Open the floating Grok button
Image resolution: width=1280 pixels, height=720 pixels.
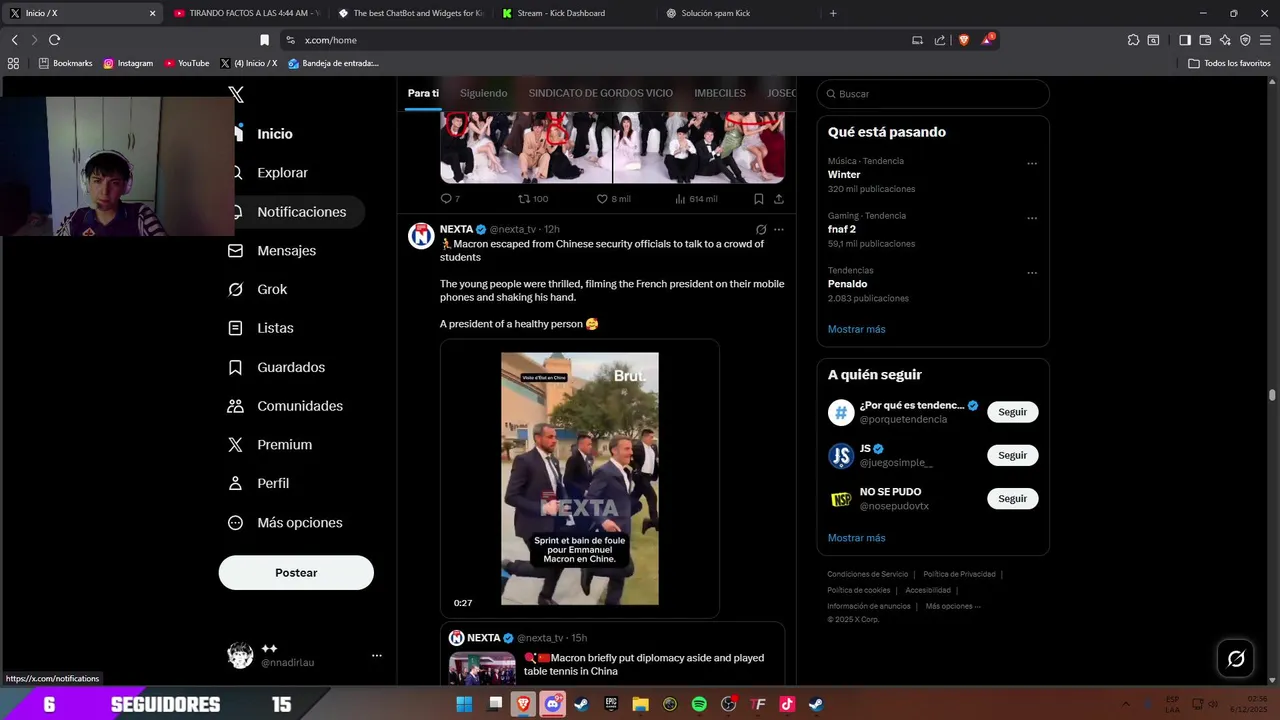(x=1236, y=658)
